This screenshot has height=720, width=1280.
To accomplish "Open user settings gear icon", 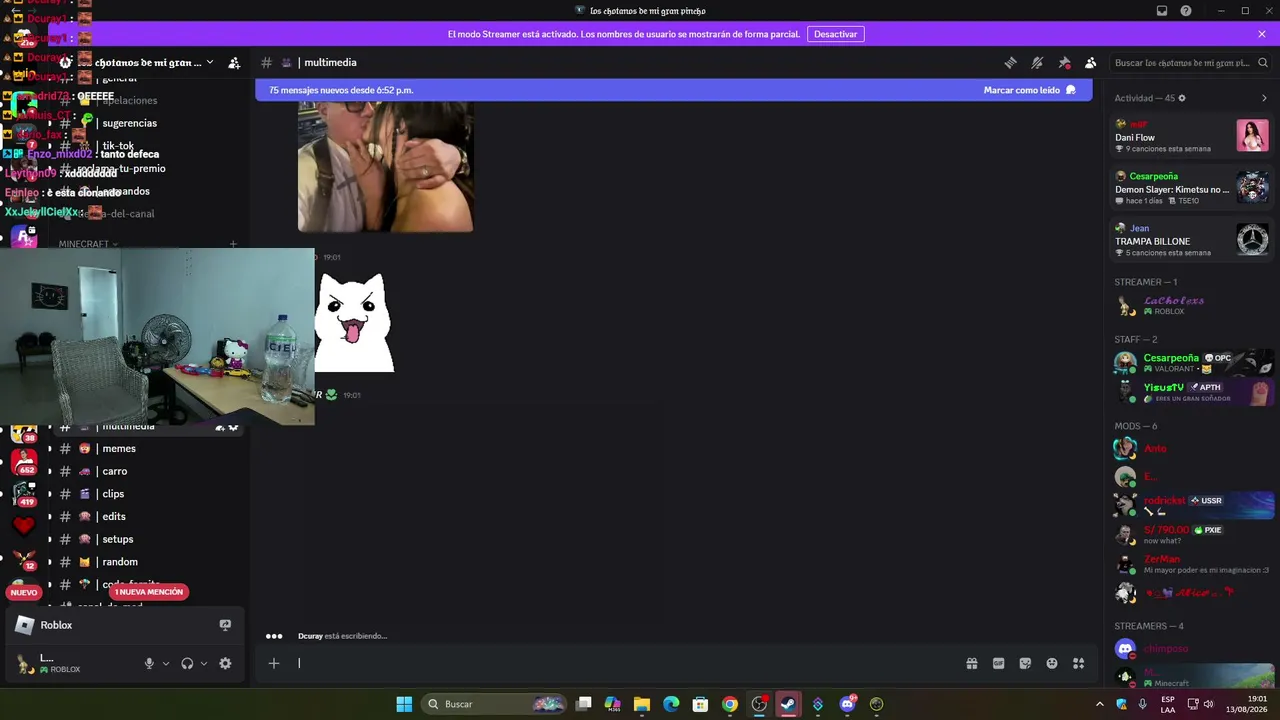I will coord(225,663).
